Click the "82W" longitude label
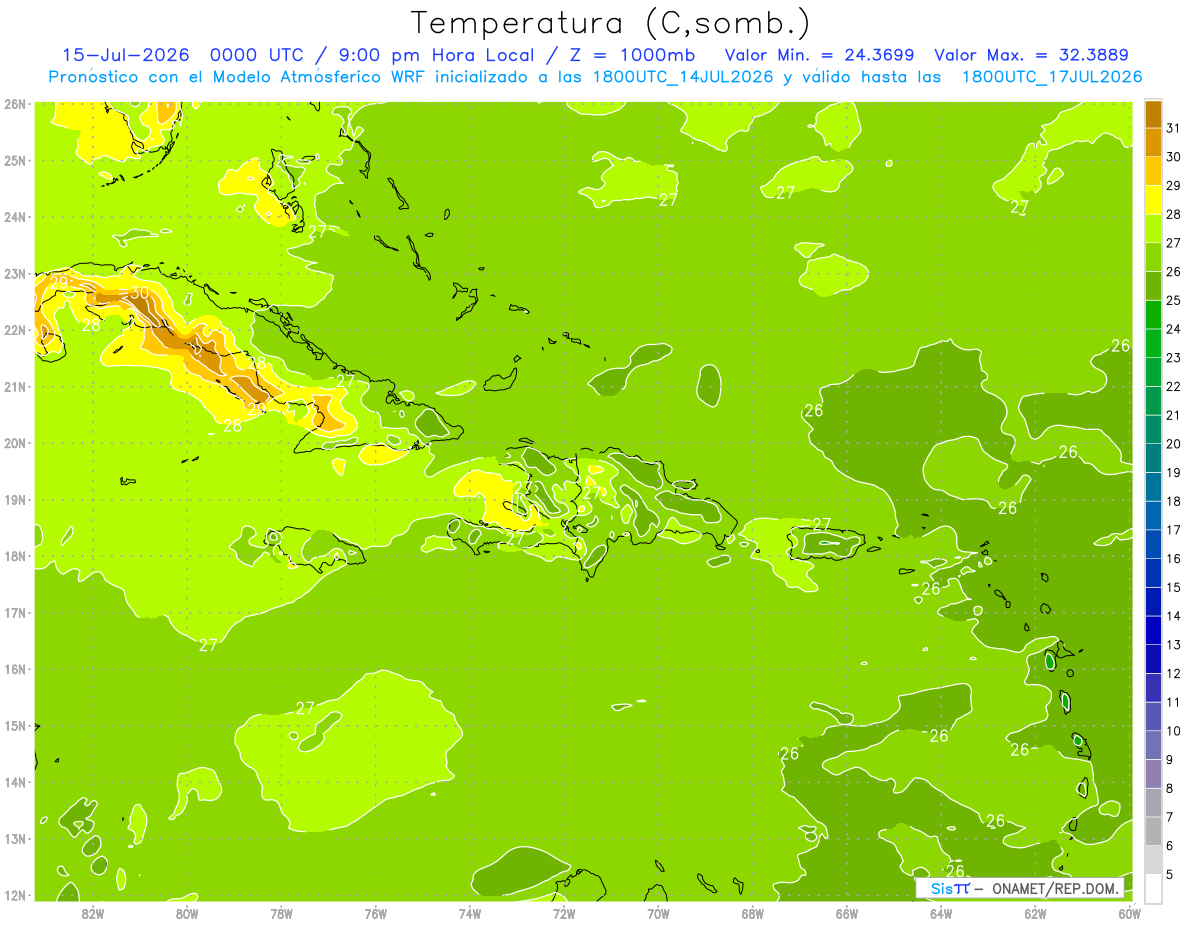 click(x=93, y=913)
